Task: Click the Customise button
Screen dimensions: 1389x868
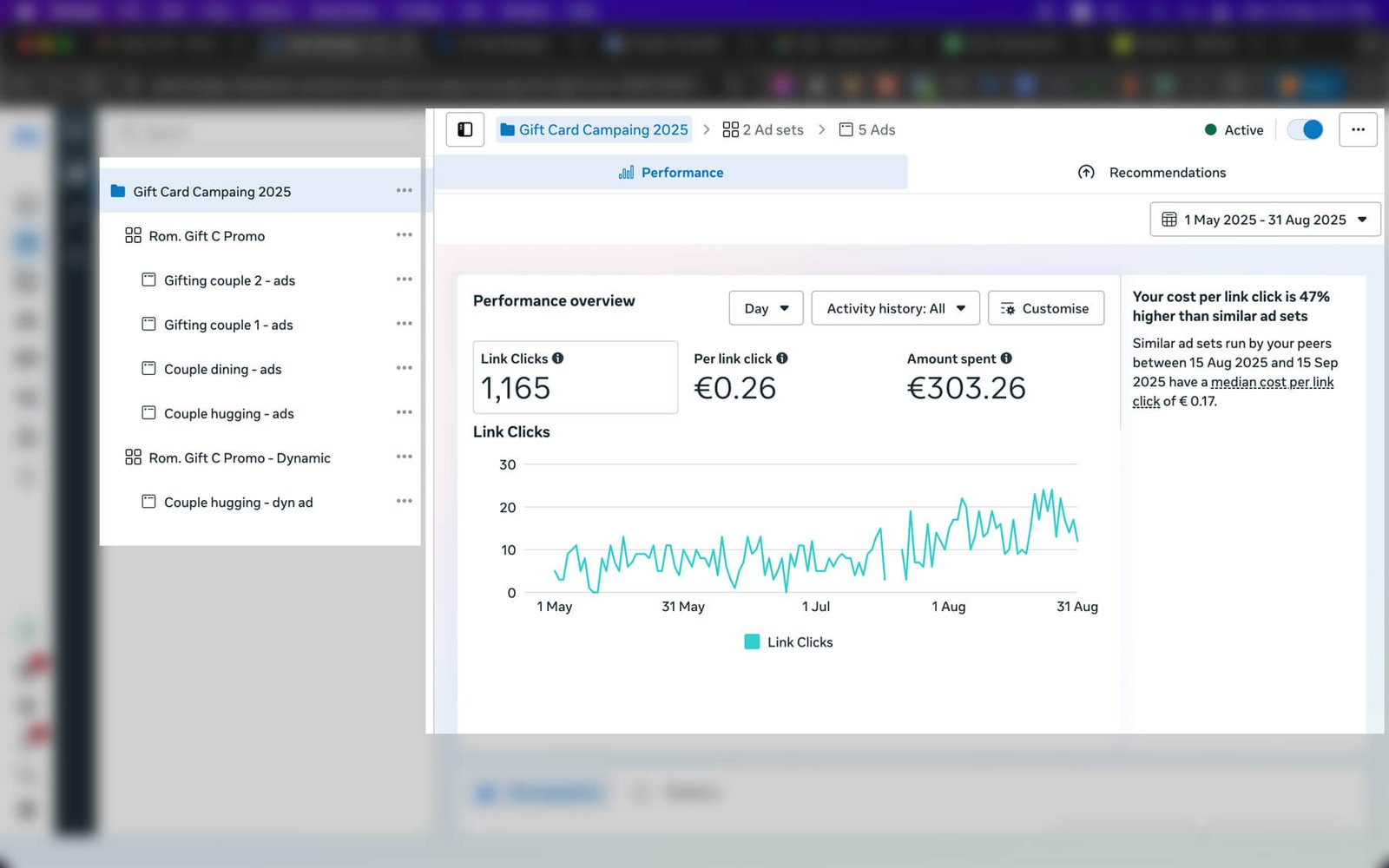Action: coord(1045,308)
